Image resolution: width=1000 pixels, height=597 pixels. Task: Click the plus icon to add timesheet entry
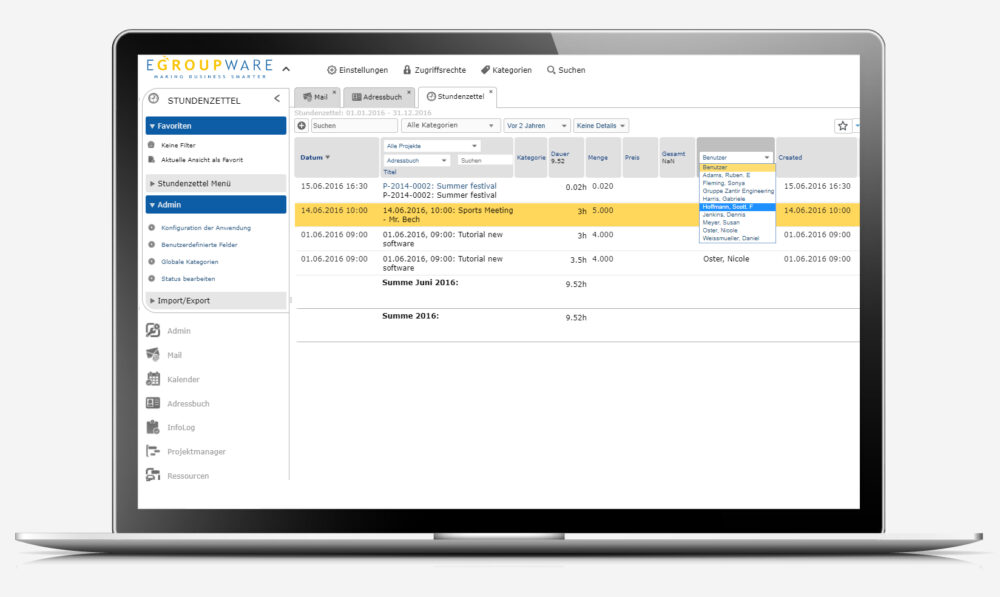(x=301, y=126)
